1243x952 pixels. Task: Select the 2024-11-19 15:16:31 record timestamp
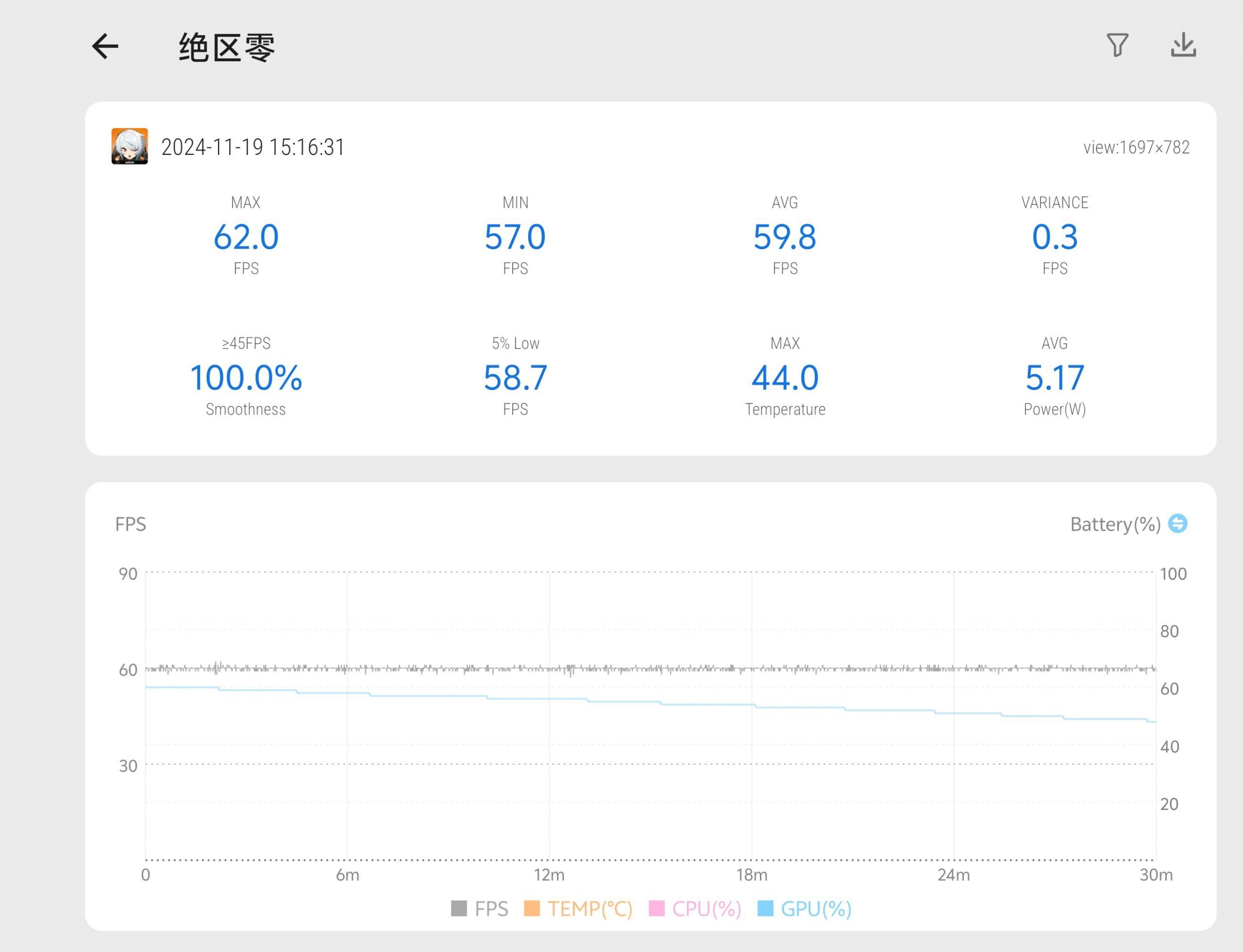(x=253, y=147)
